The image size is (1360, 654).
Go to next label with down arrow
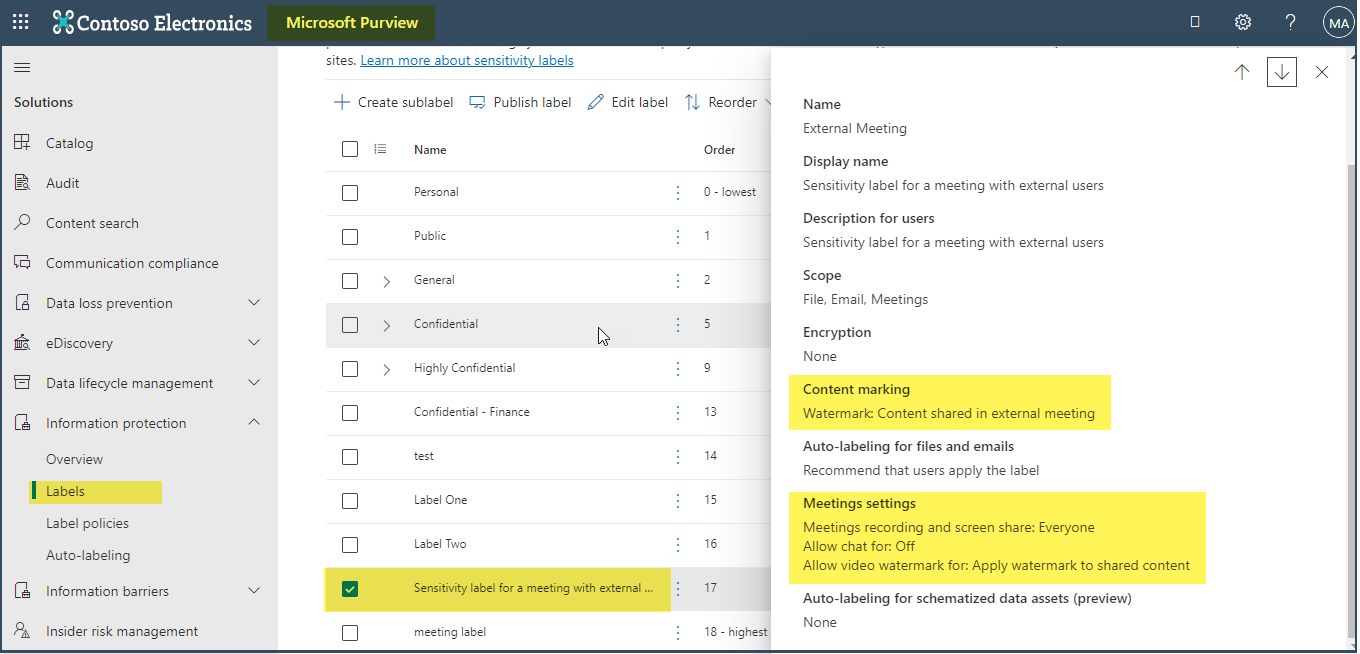[x=1282, y=72]
